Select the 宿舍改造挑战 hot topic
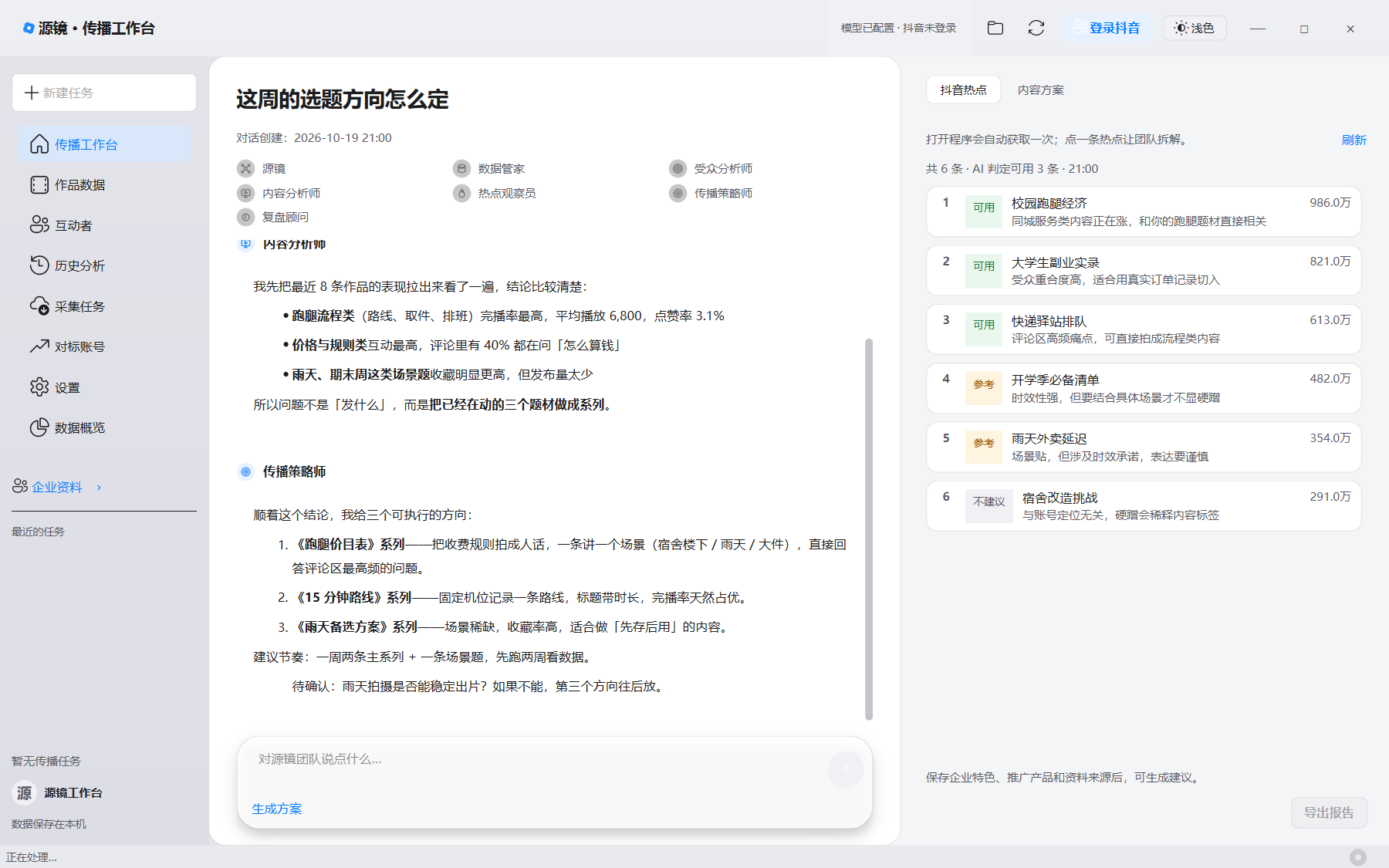Image resolution: width=1389 pixels, height=868 pixels. [x=1144, y=505]
